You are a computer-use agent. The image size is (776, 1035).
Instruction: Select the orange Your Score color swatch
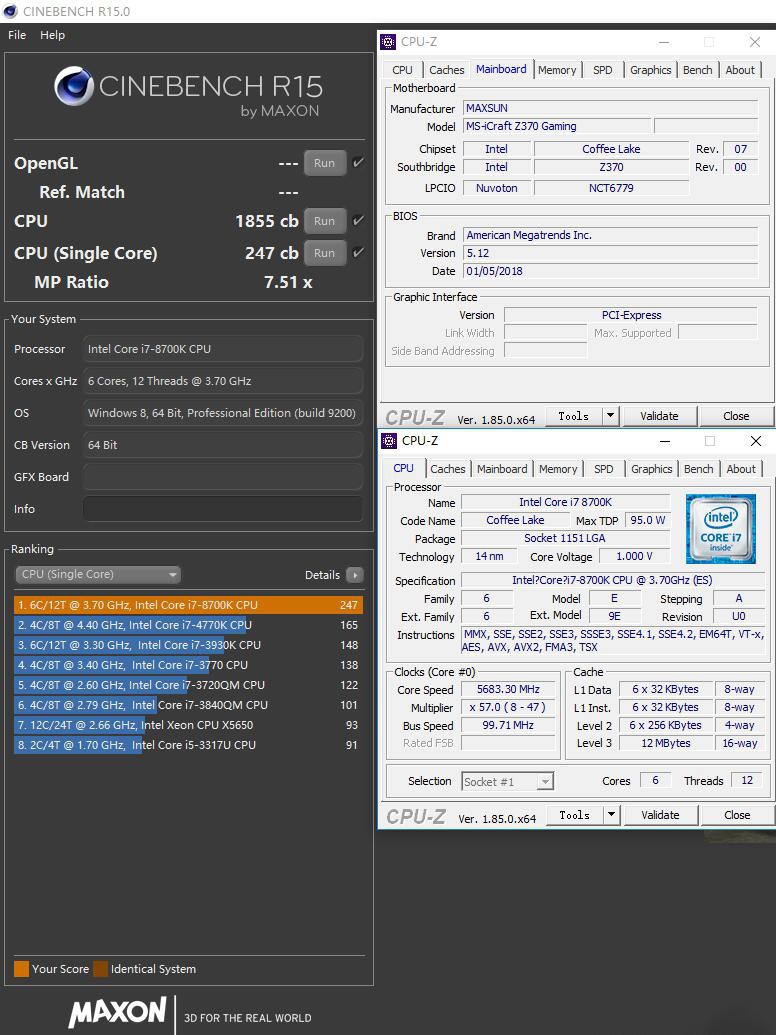click(21, 969)
